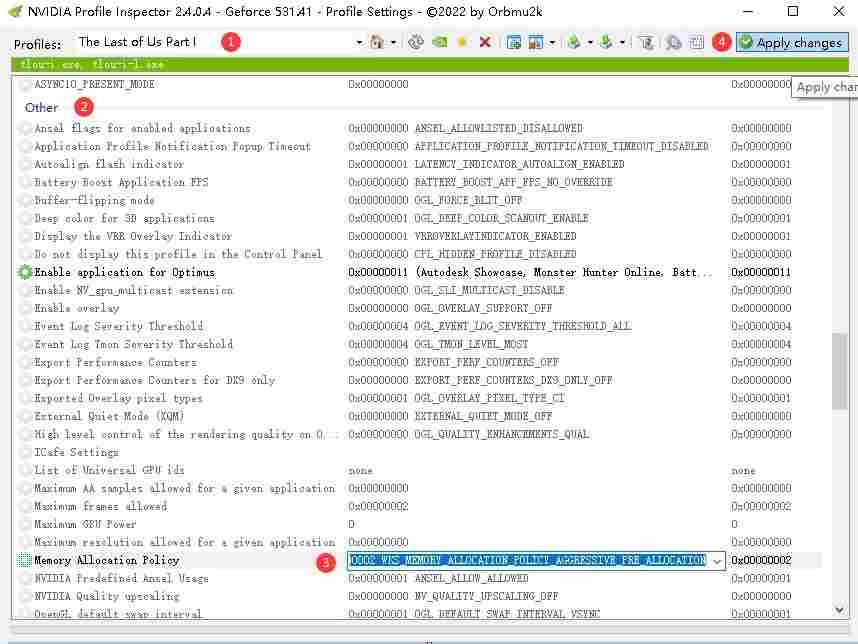
Task: Select 'Exported Overlay pixel types' setting
Action: point(118,398)
